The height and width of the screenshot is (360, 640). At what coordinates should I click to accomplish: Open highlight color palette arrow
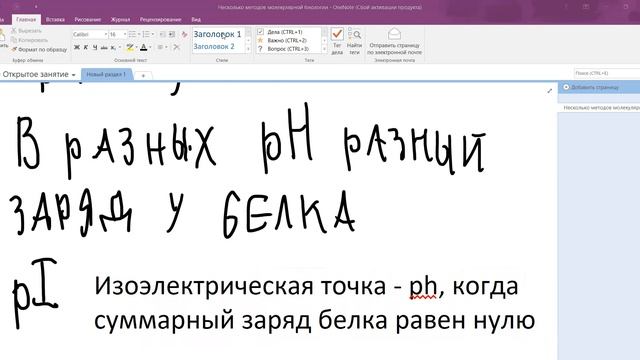point(136,47)
